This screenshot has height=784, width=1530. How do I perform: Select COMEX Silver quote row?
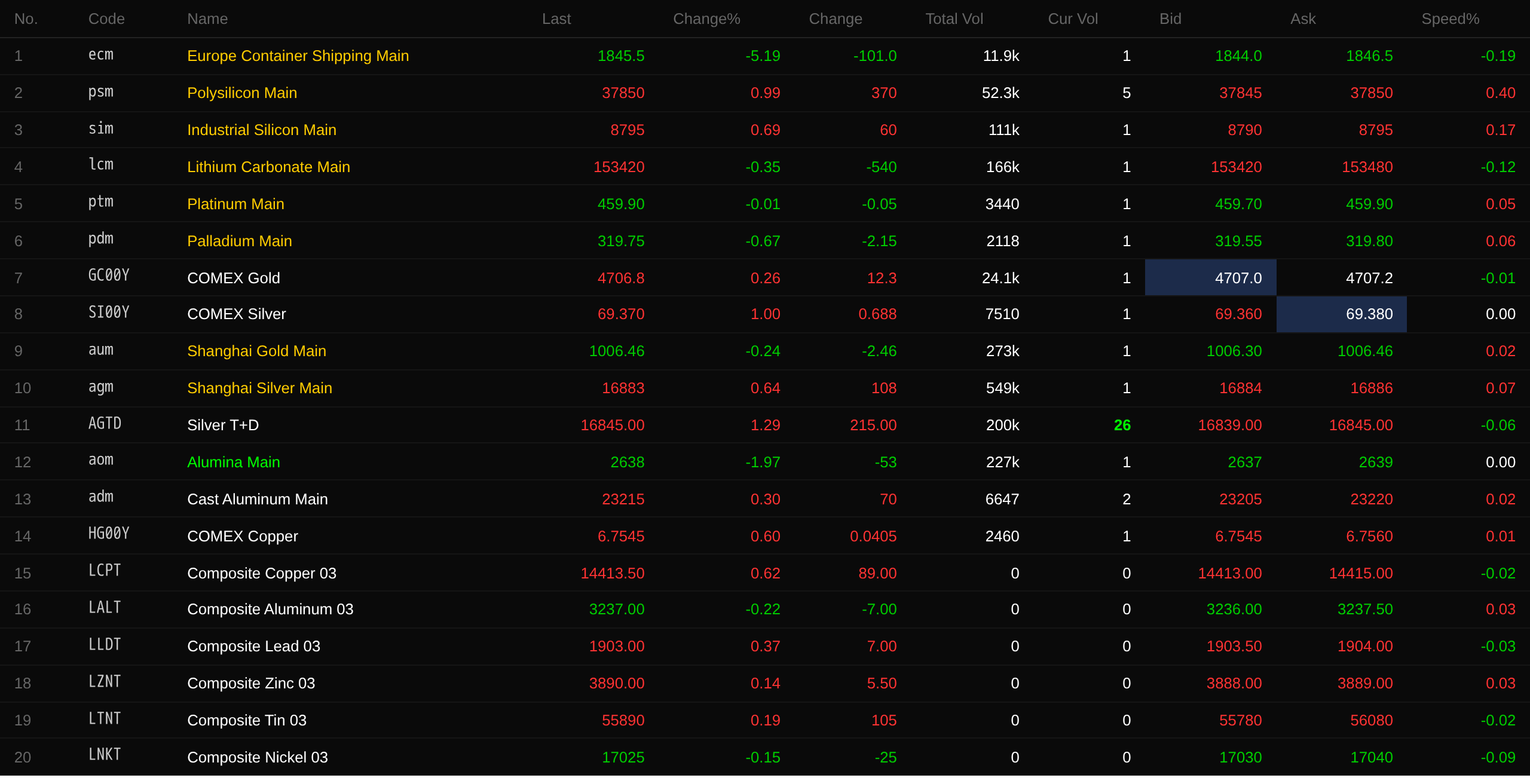click(x=765, y=314)
